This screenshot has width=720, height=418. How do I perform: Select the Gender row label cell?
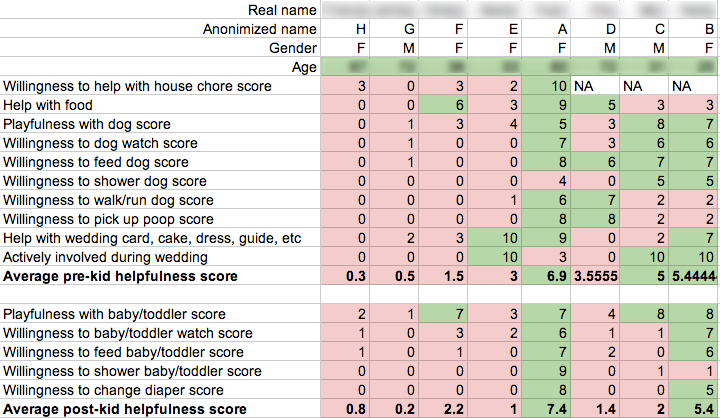coord(160,48)
